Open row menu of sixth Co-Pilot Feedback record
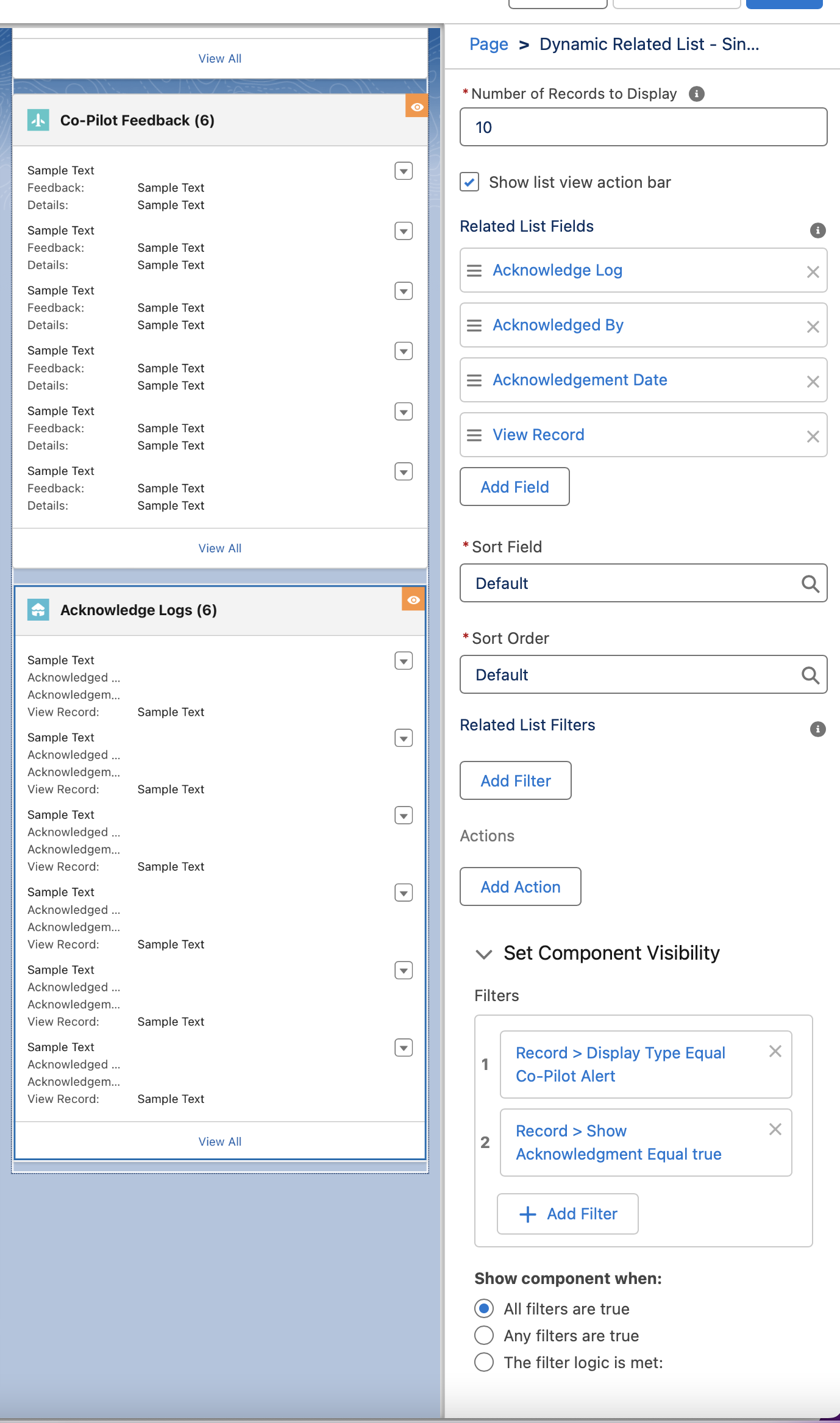 pyautogui.click(x=404, y=471)
